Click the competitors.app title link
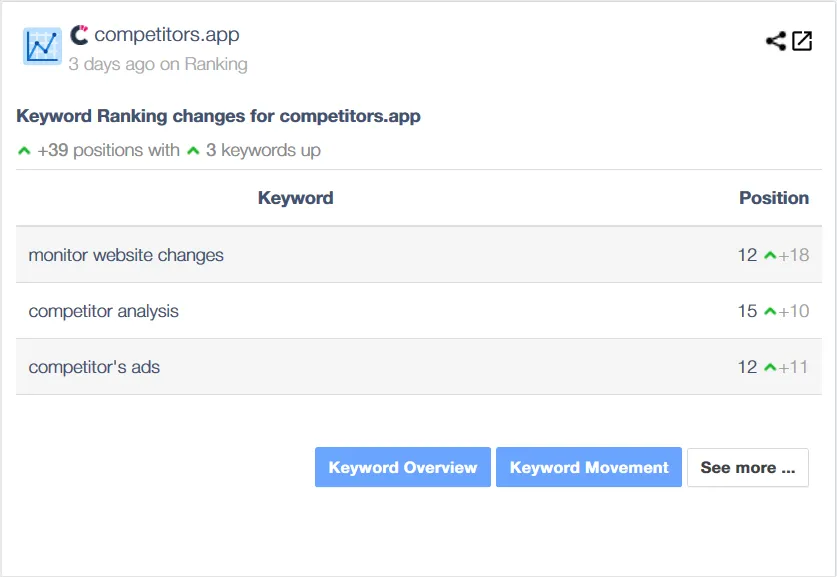The width and height of the screenshot is (837, 577). tap(167, 35)
